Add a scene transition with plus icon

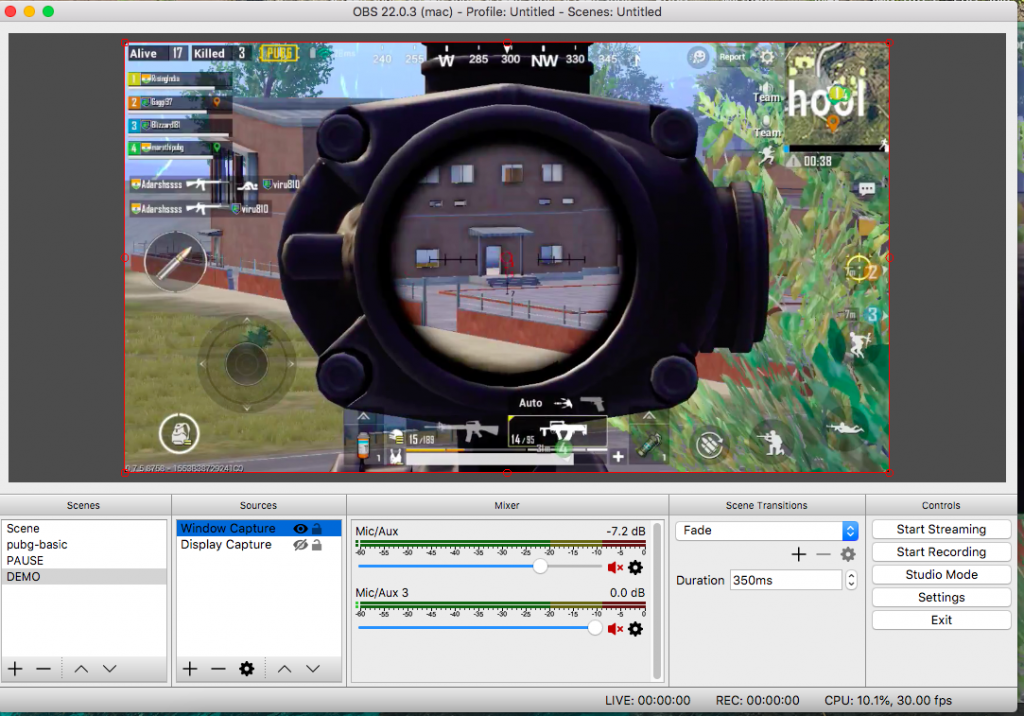pyautogui.click(x=799, y=555)
